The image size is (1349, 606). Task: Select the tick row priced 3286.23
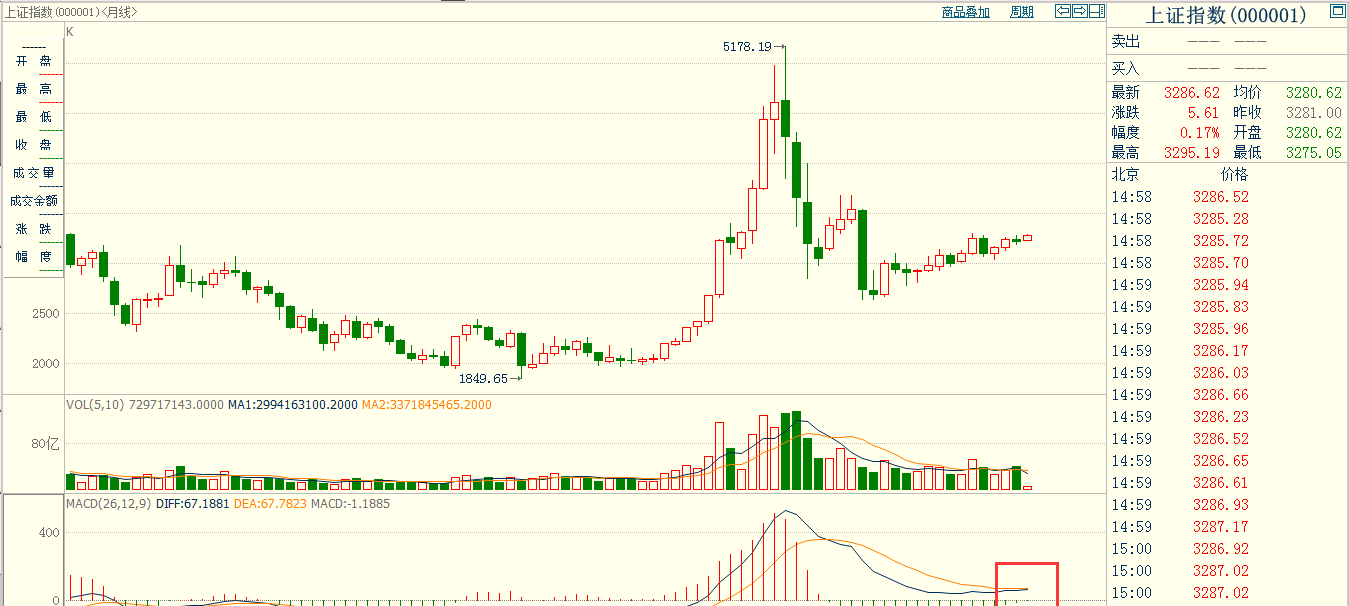(1228, 416)
